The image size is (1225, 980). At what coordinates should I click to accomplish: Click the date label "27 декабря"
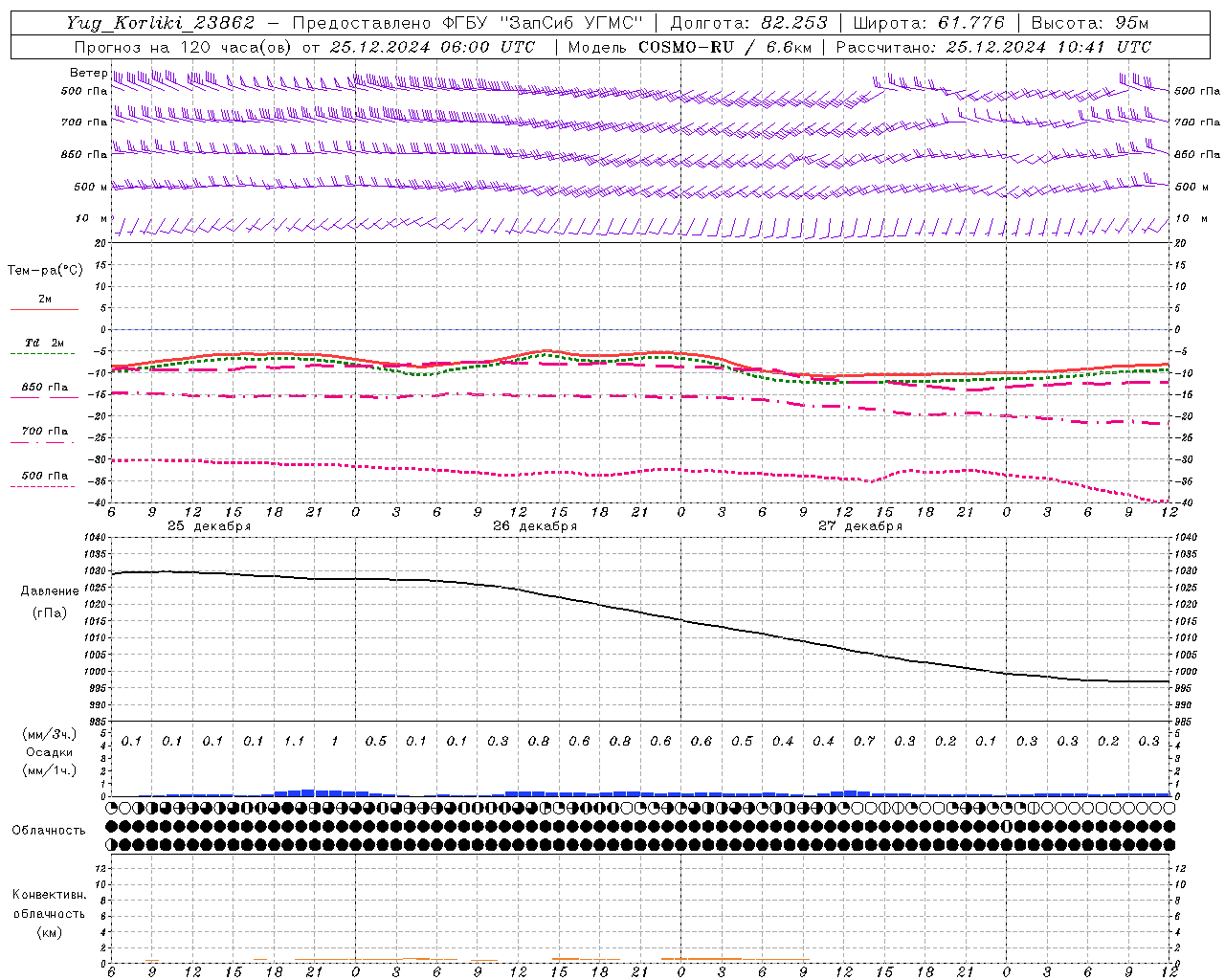coord(860,526)
